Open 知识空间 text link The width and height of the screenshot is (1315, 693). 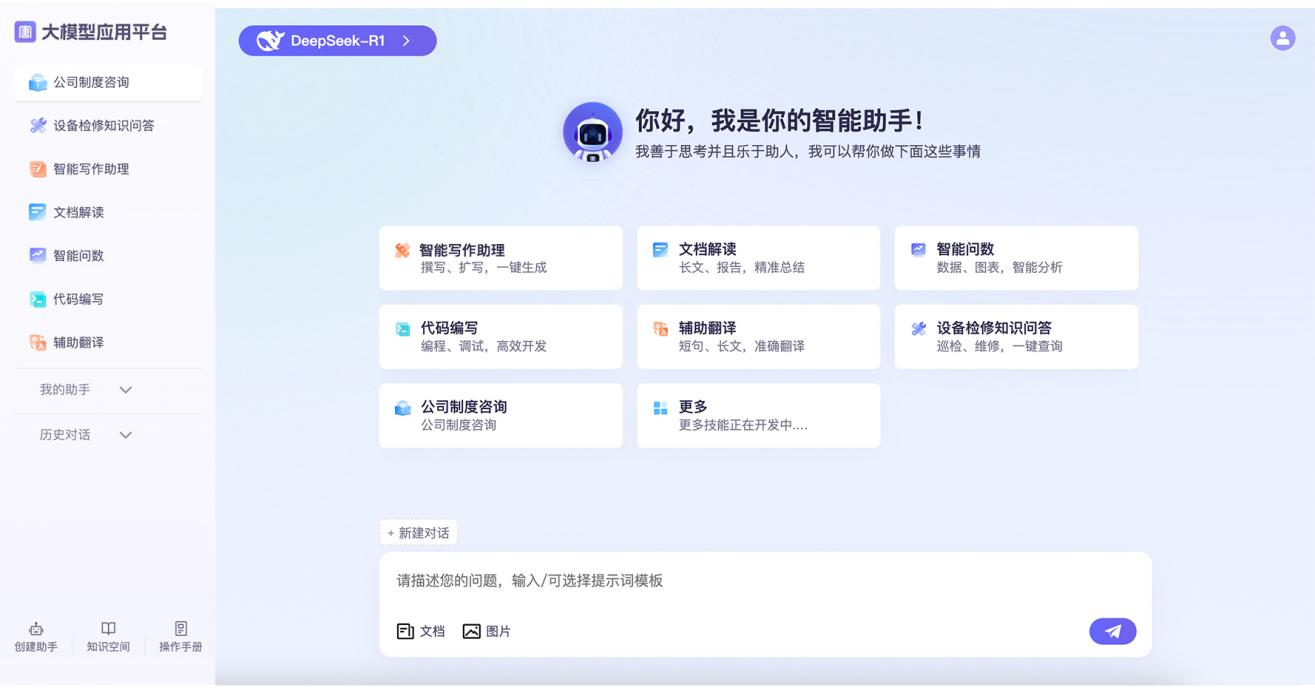coord(108,647)
